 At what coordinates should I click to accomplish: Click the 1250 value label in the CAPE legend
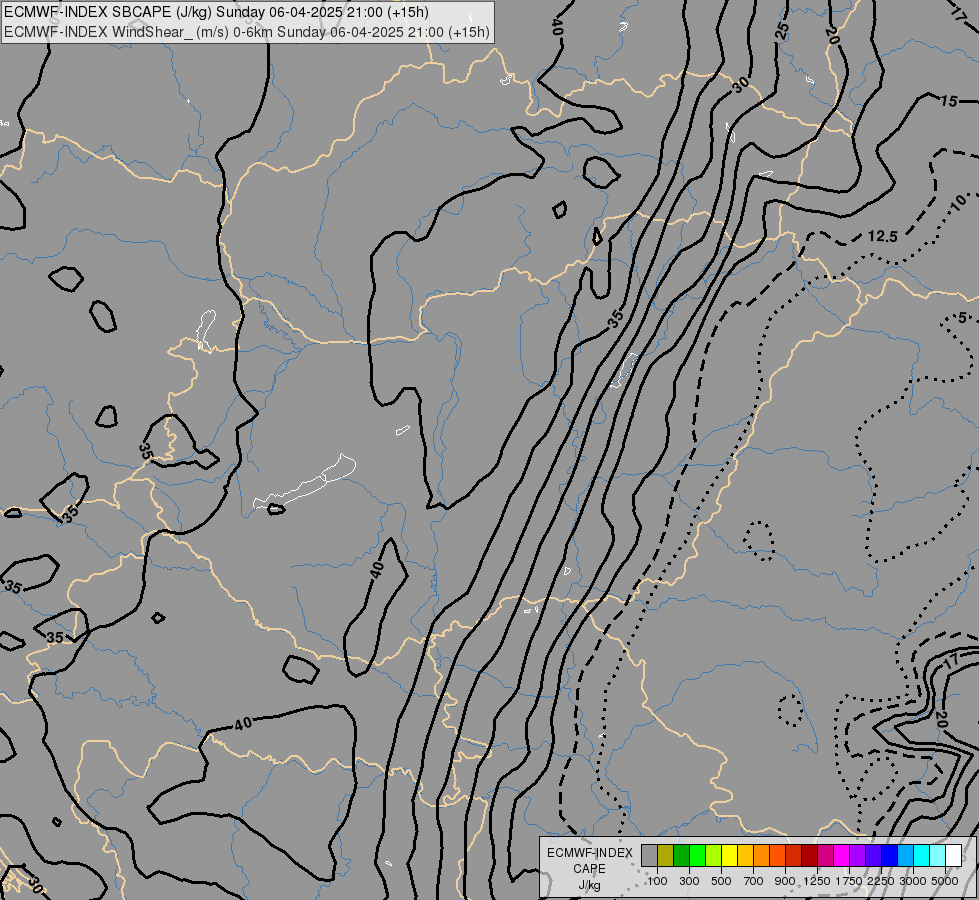pyautogui.click(x=817, y=881)
